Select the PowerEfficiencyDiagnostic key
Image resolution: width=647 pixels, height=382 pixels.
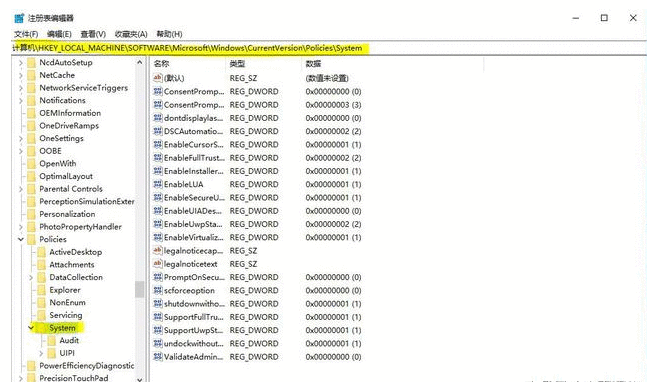(x=87, y=365)
